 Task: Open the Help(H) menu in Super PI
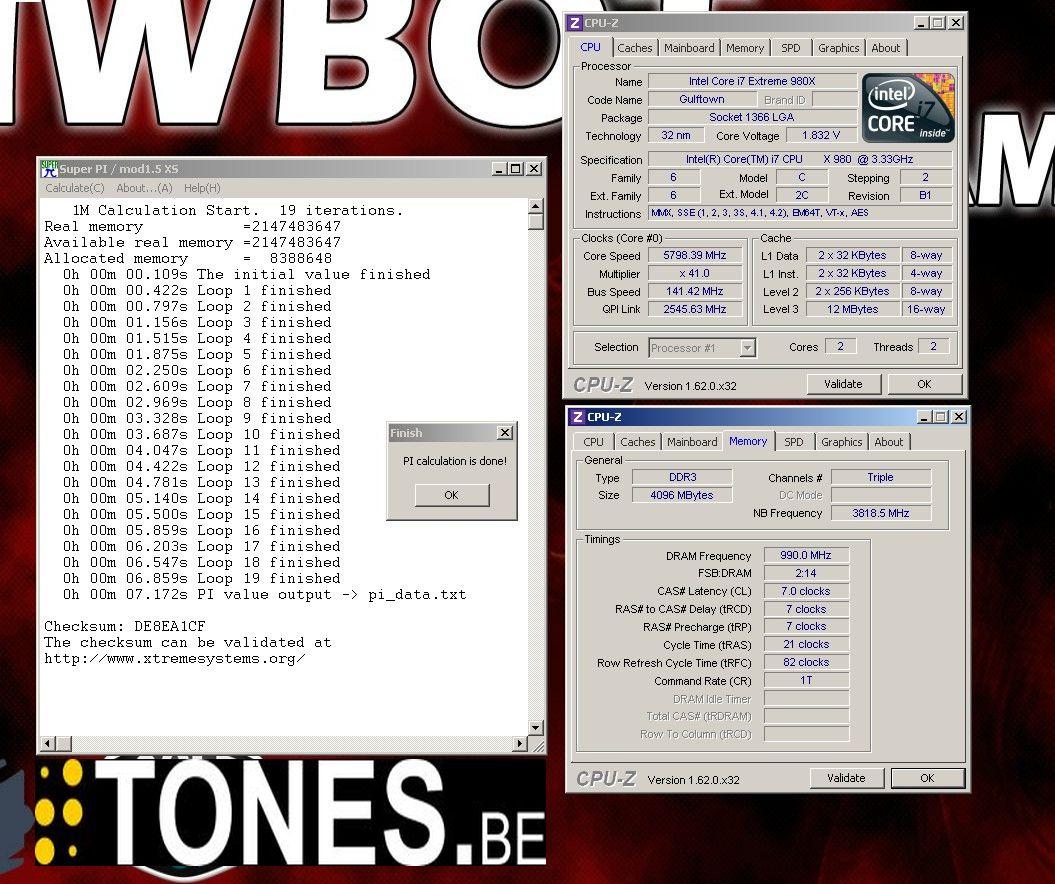[202, 188]
